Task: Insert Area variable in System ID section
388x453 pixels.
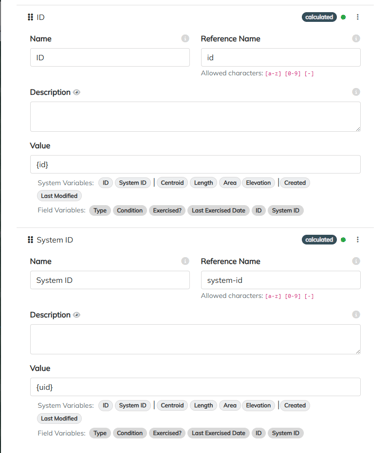Action: [x=230, y=405]
